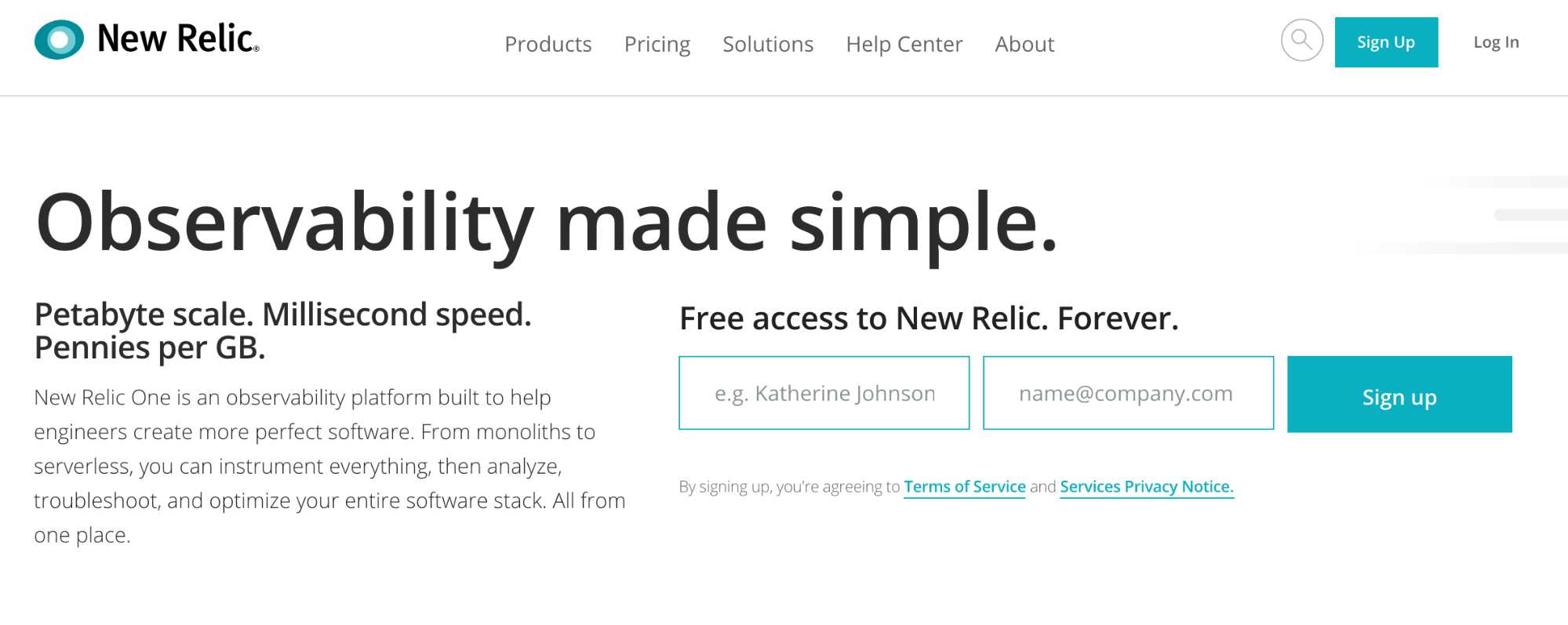Screen dimensions: 1568x625
Task: Go to the Pricing page
Action: (x=657, y=44)
